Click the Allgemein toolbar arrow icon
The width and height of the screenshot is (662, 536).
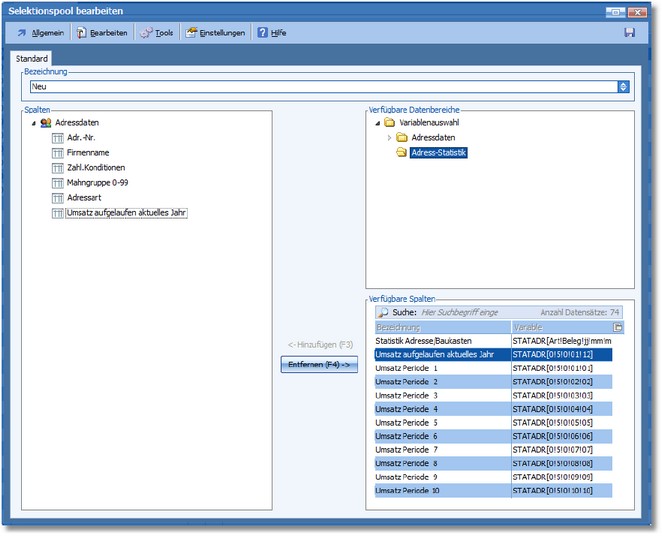tap(22, 33)
